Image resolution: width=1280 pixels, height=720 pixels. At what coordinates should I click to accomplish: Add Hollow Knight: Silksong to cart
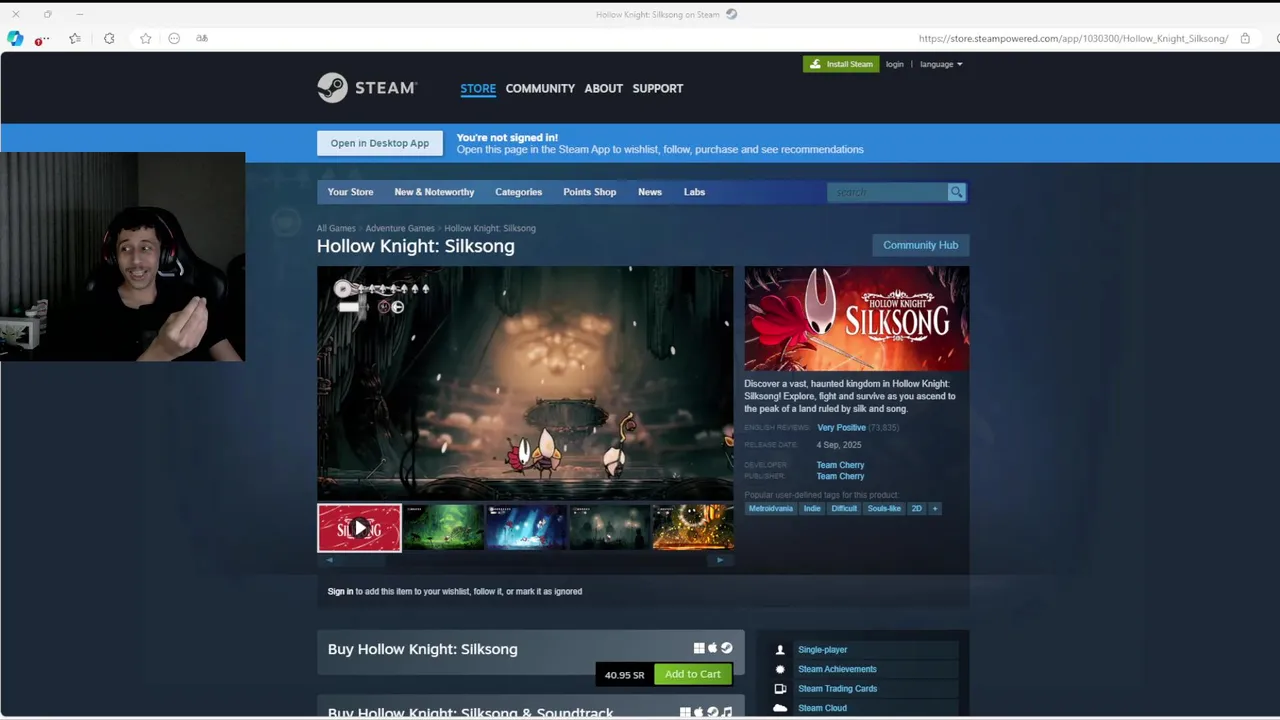tap(692, 674)
